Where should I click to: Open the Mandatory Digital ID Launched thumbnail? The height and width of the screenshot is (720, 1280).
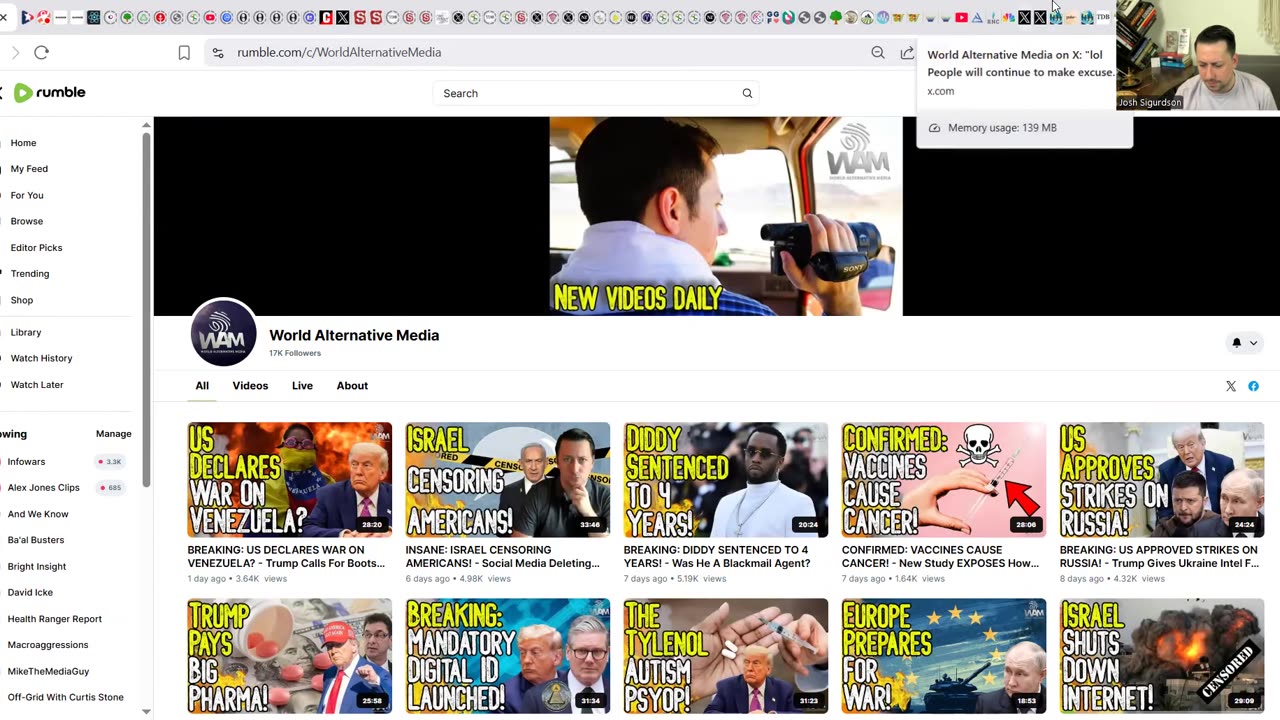tap(507, 656)
